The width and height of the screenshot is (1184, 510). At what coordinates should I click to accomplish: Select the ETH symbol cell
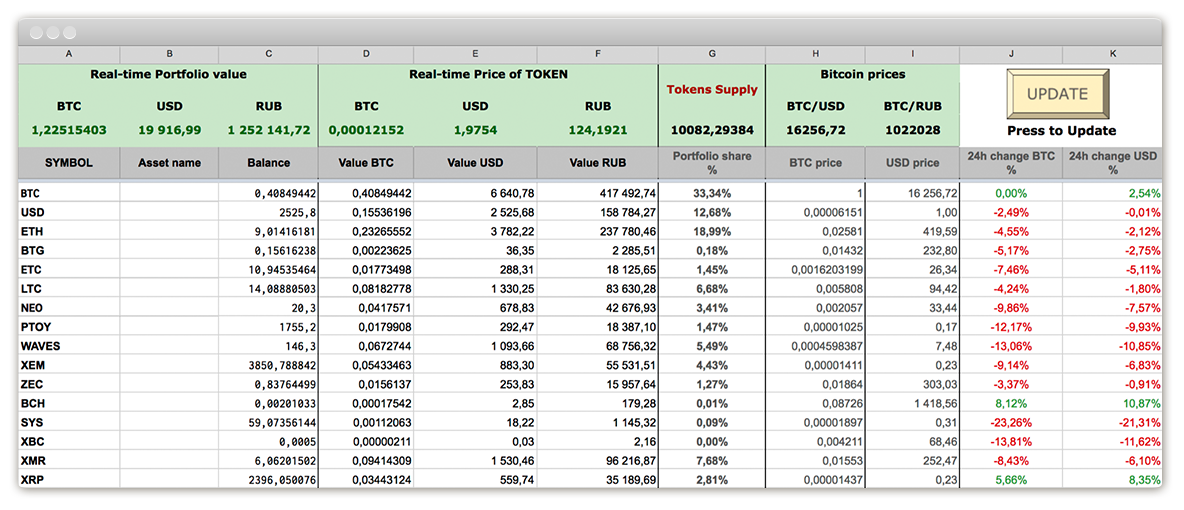pyautogui.click(x=69, y=231)
